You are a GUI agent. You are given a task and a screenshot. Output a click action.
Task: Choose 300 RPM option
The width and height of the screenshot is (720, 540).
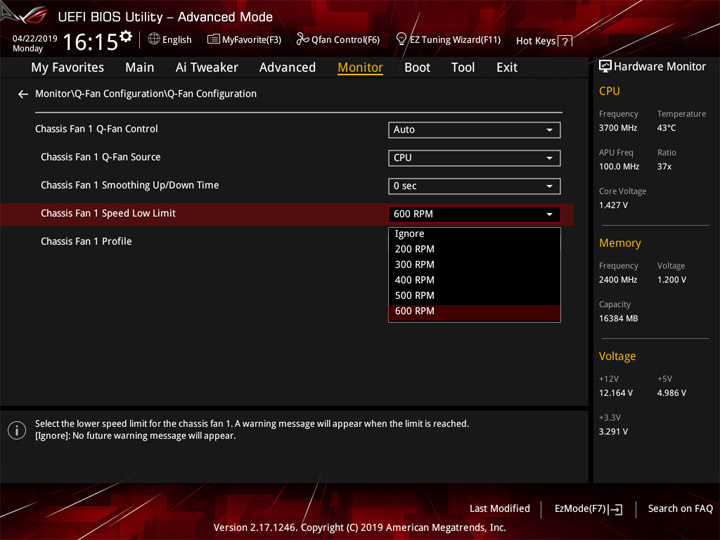tap(474, 265)
